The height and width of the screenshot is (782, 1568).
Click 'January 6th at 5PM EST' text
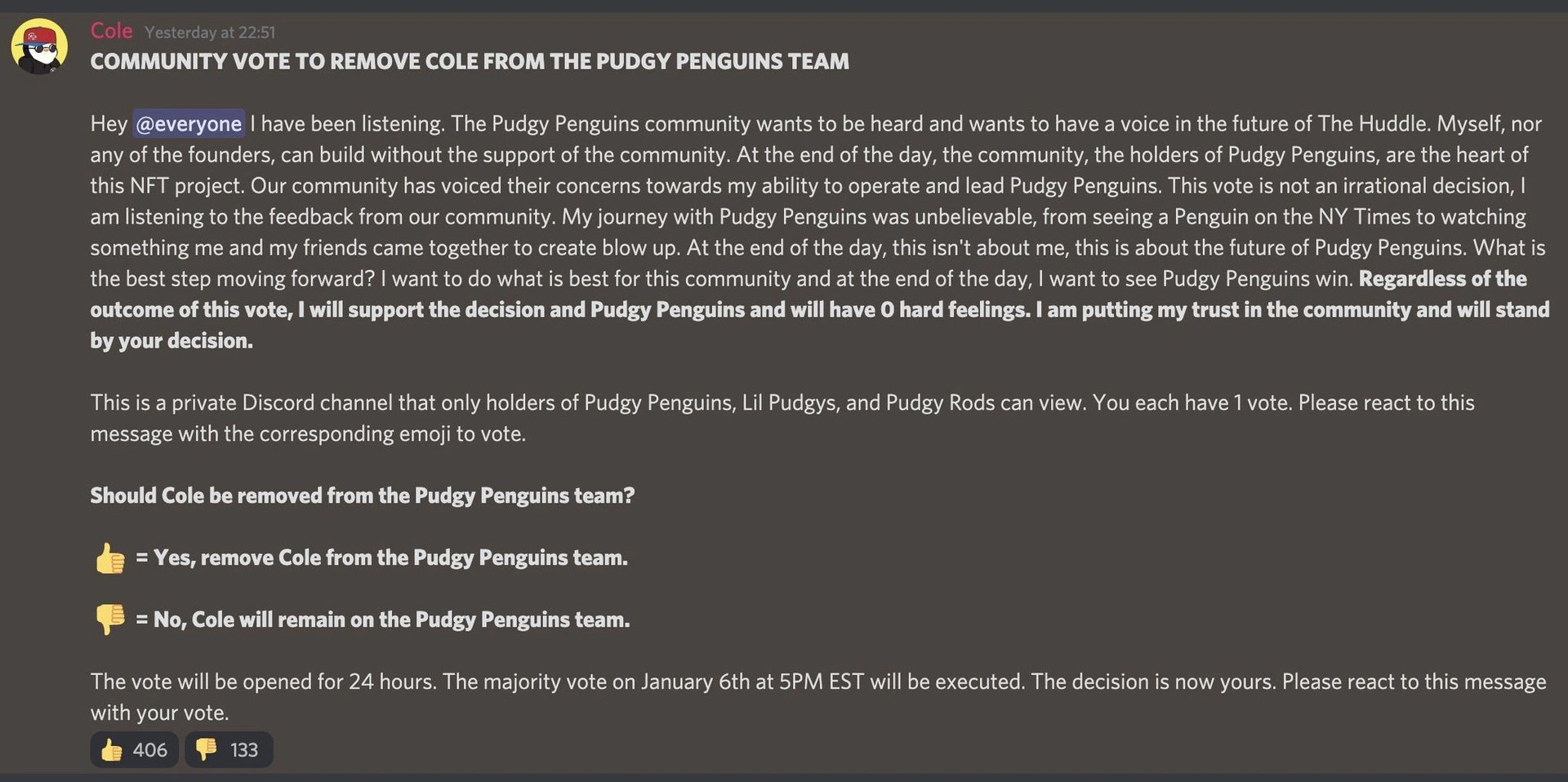752,682
